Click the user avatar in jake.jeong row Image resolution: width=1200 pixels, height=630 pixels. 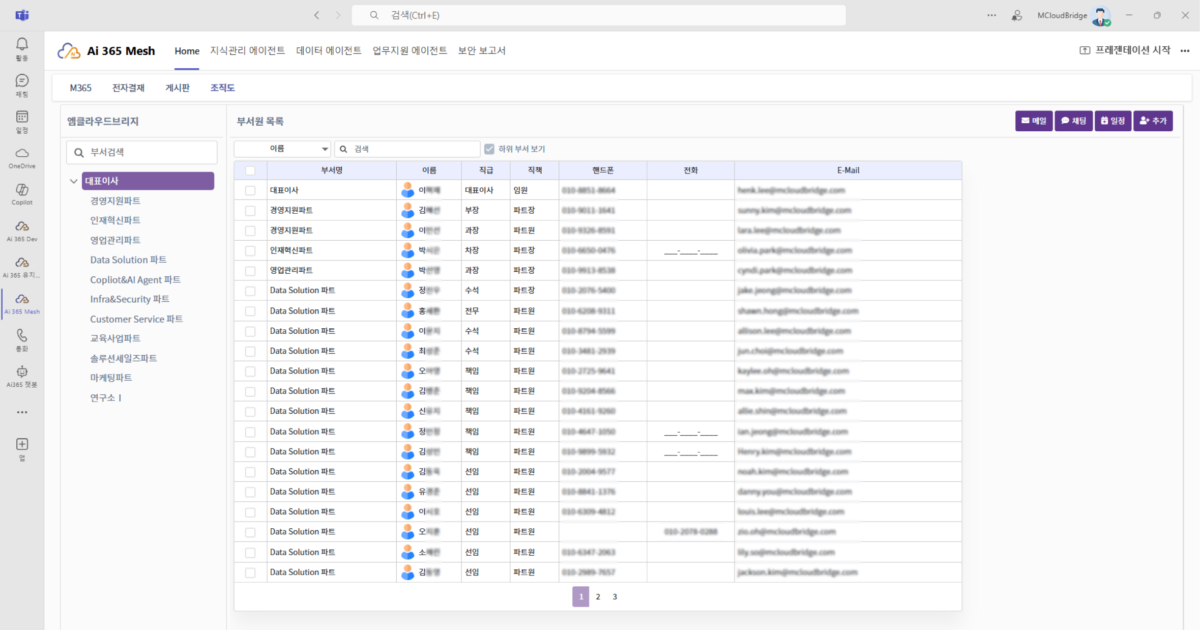click(x=407, y=290)
